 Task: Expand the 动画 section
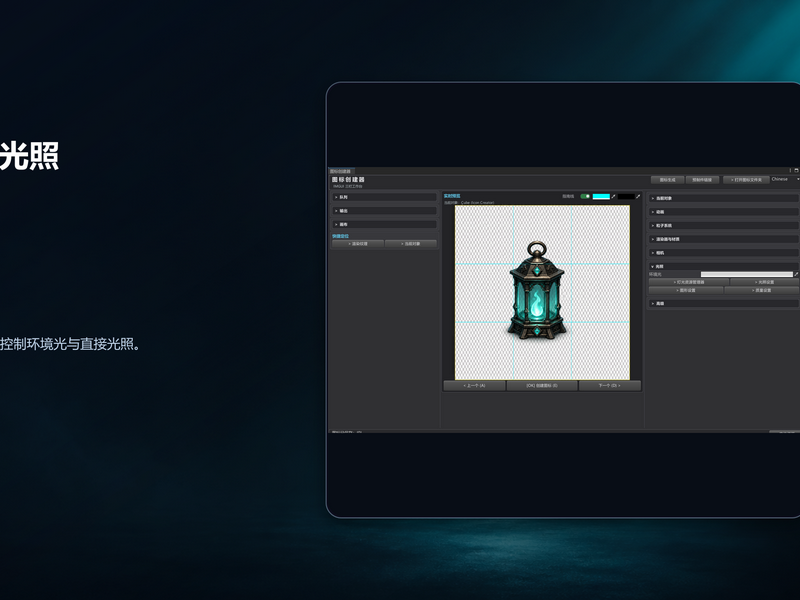723,212
